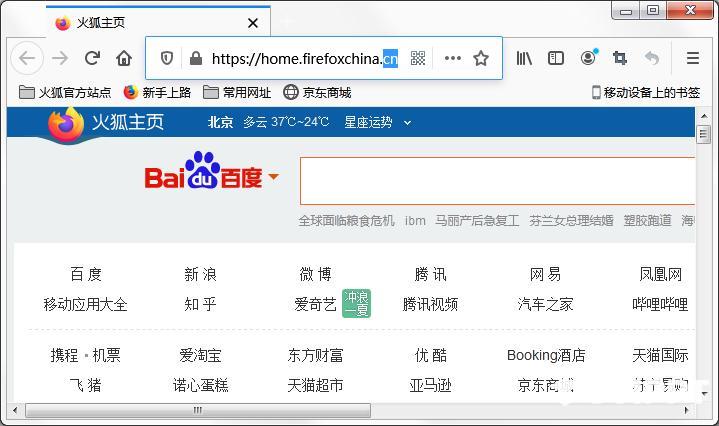Open the 新手上路 bookmark

pos(157,93)
